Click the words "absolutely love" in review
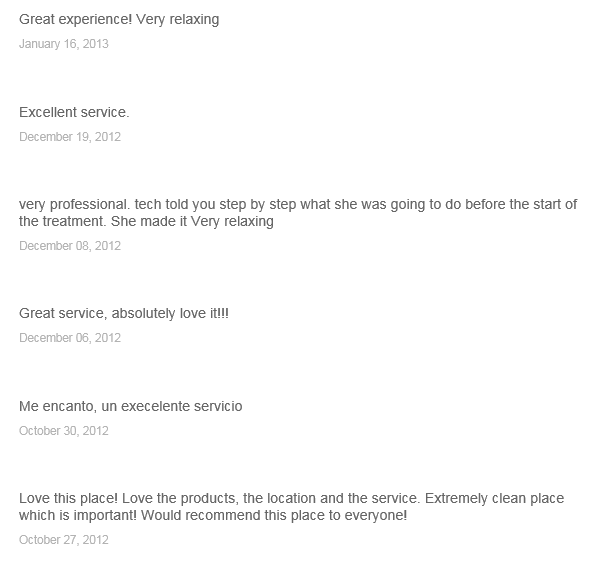Image resolution: width=605 pixels, height=572 pixels. 144,313
